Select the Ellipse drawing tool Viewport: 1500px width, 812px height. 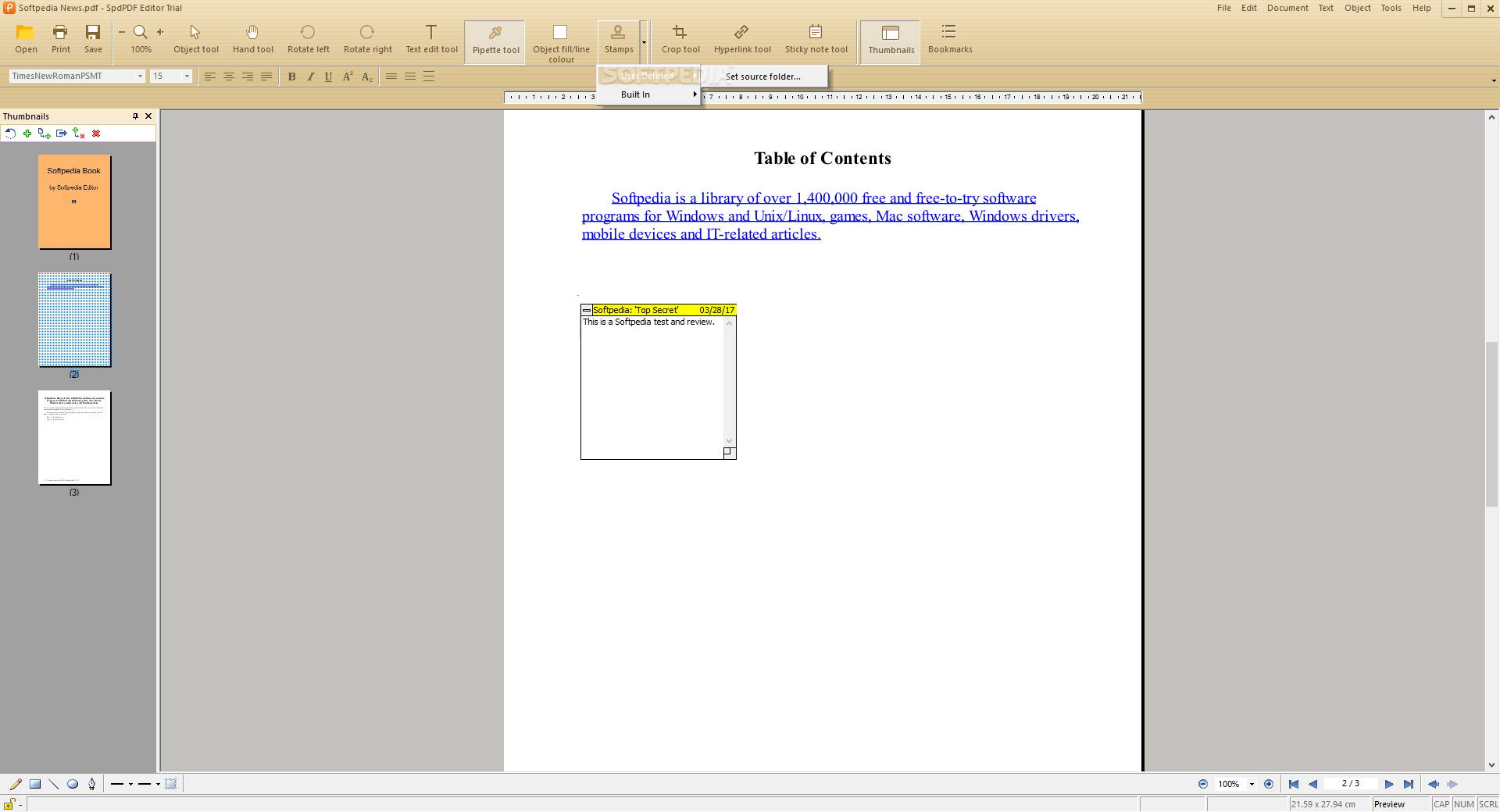[x=73, y=784]
